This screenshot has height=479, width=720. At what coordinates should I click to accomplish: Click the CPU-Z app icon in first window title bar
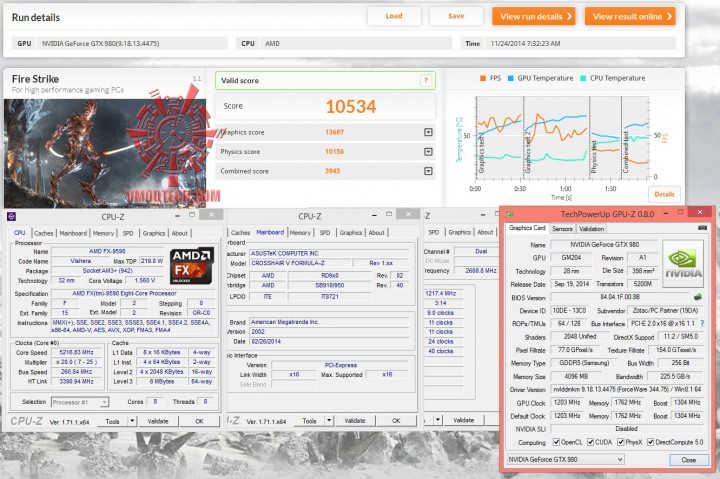(x=11, y=216)
